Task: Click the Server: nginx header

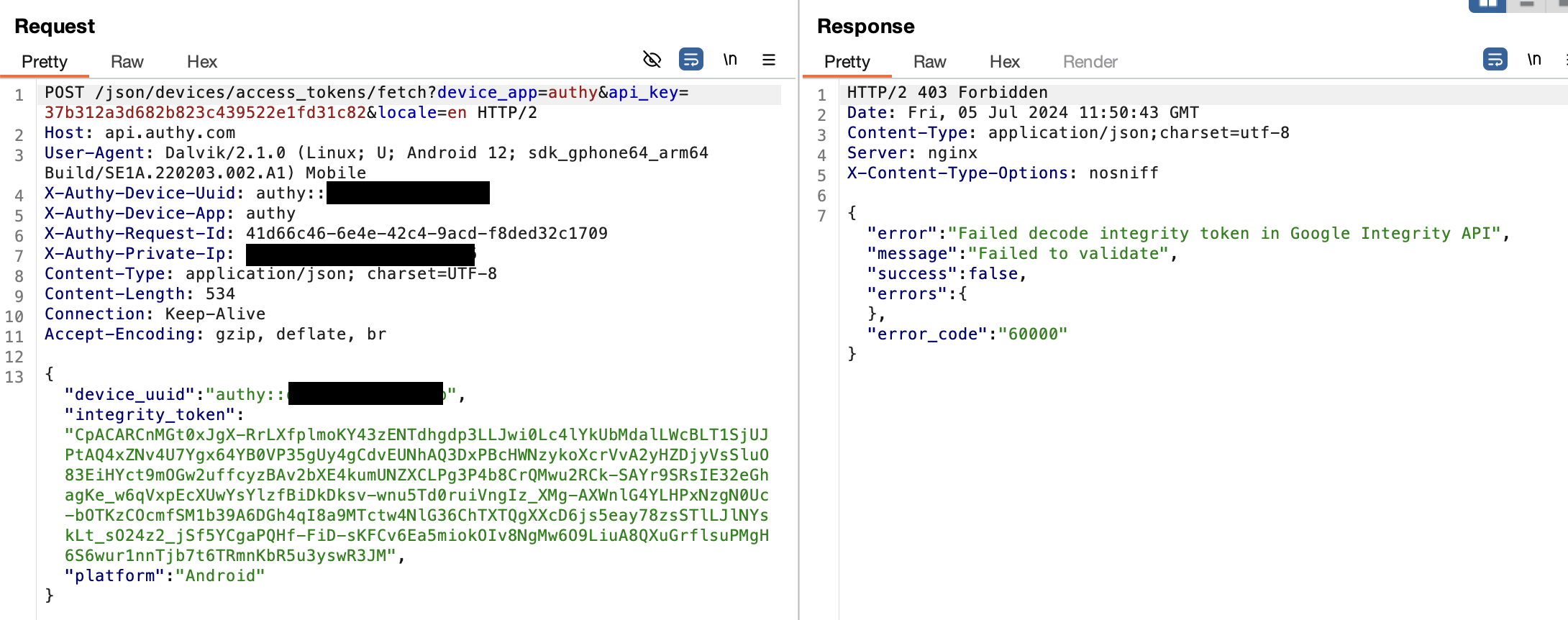Action: tap(912, 153)
